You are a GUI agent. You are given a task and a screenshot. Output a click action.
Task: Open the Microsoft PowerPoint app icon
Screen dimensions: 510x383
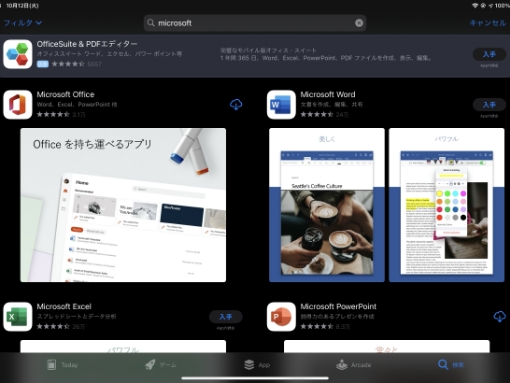[x=281, y=317]
